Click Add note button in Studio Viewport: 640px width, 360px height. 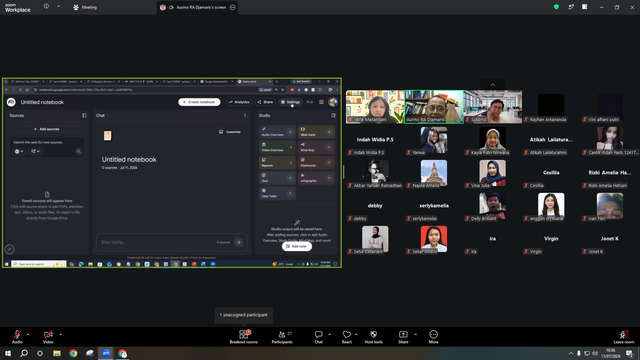297,247
